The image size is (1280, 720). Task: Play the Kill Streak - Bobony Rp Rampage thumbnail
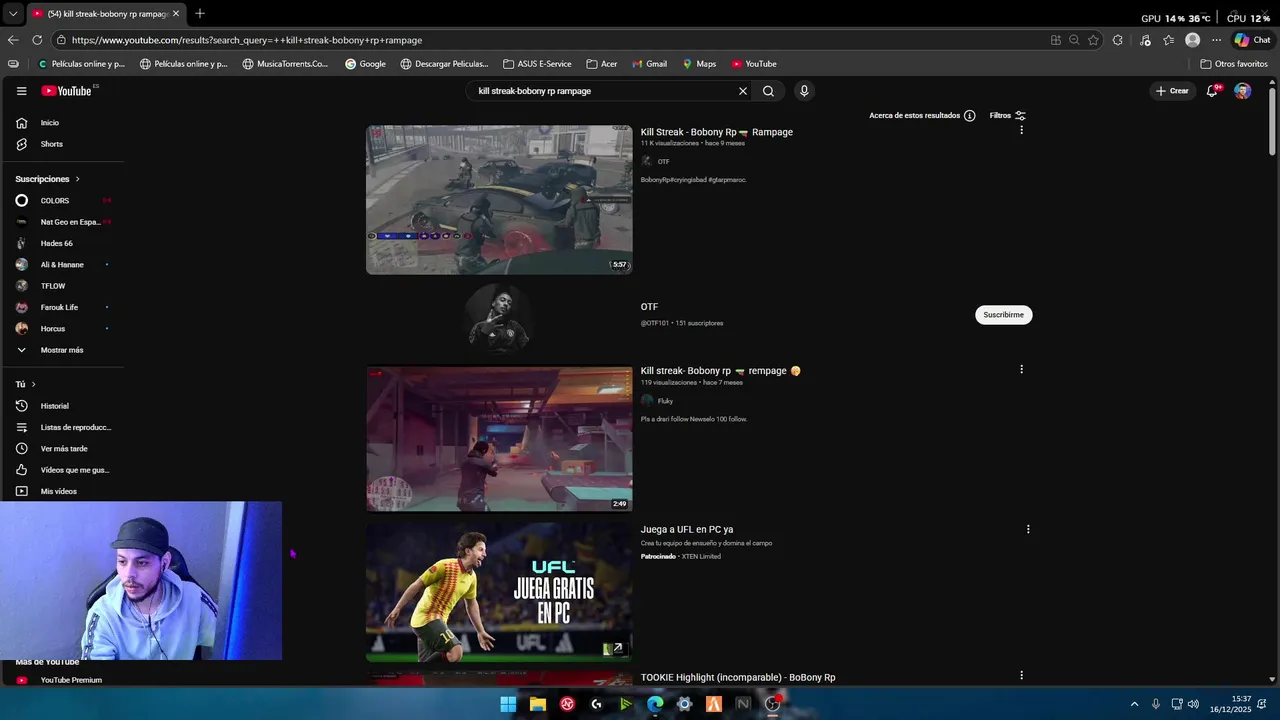point(499,200)
